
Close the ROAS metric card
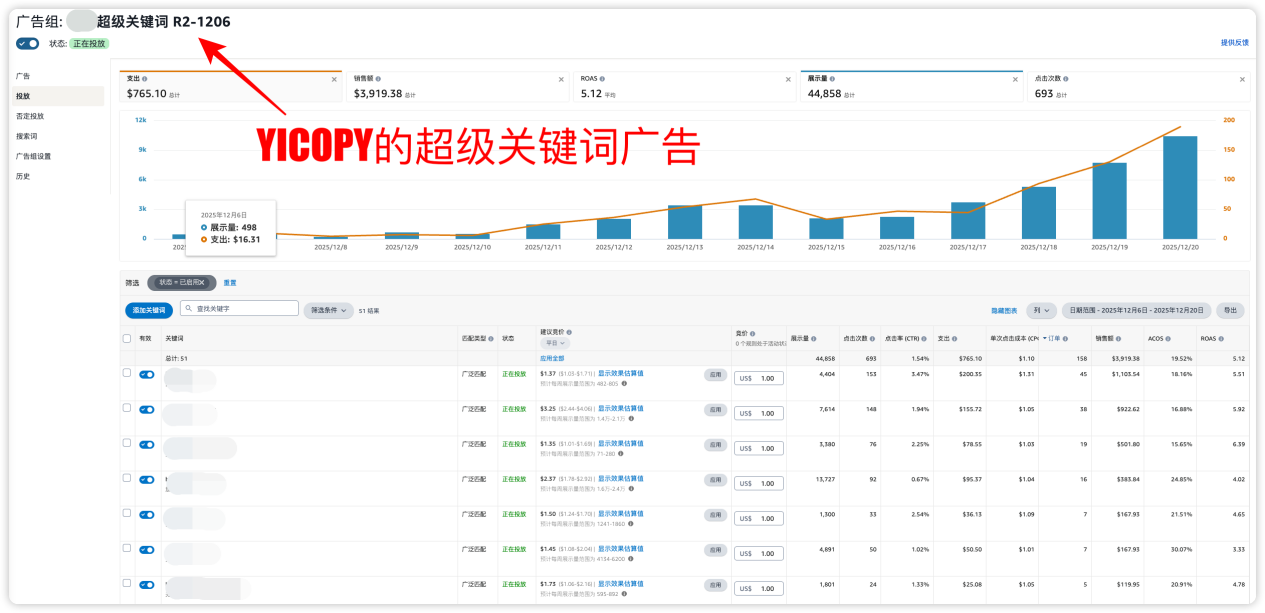[788, 79]
